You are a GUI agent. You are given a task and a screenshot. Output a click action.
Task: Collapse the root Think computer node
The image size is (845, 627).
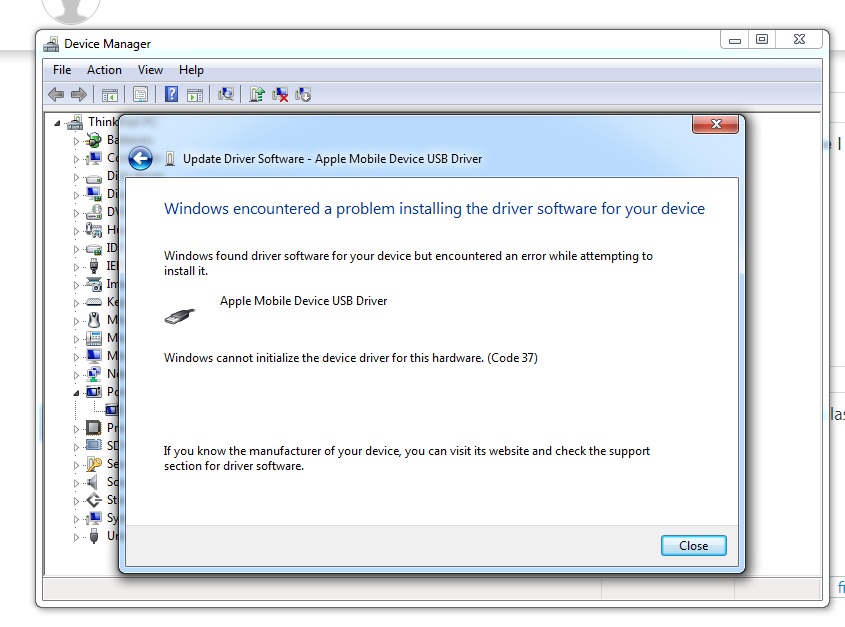click(57, 123)
